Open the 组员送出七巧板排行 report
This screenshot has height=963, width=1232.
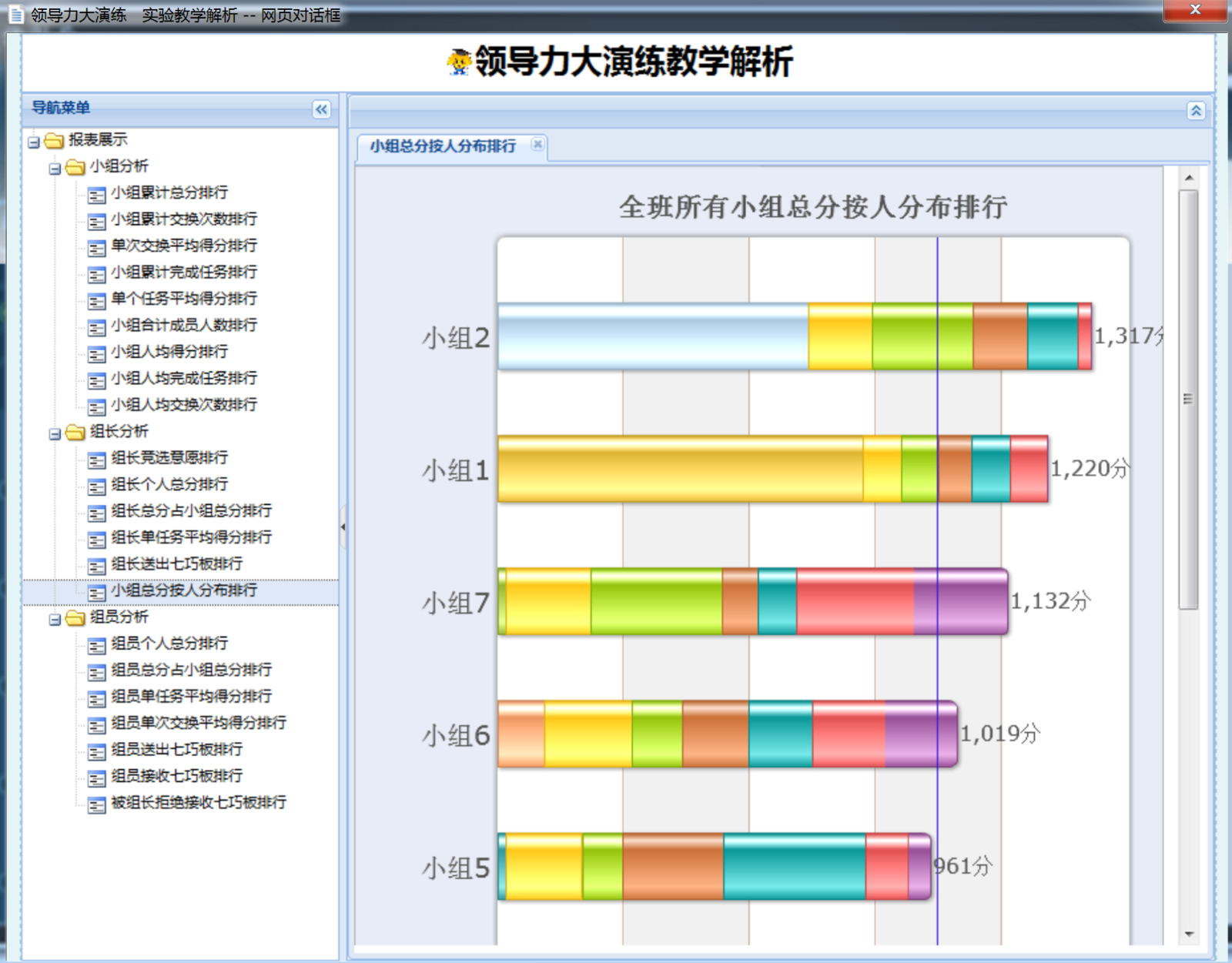176,749
